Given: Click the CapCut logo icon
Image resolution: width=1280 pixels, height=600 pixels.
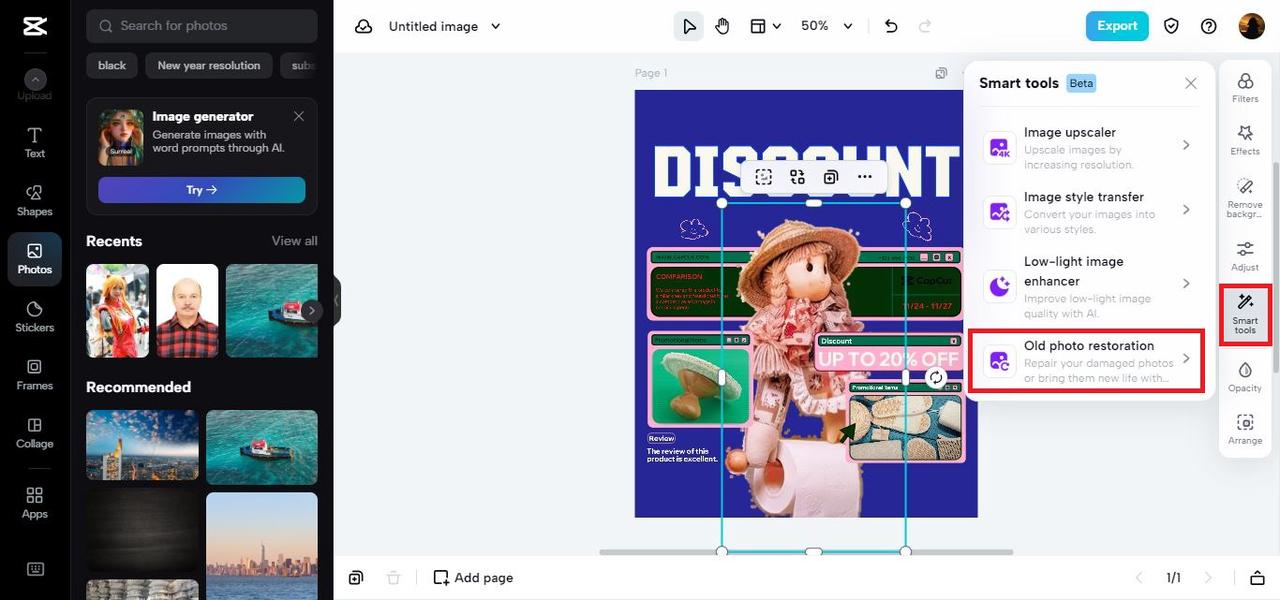Looking at the screenshot, I should point(35,26).
